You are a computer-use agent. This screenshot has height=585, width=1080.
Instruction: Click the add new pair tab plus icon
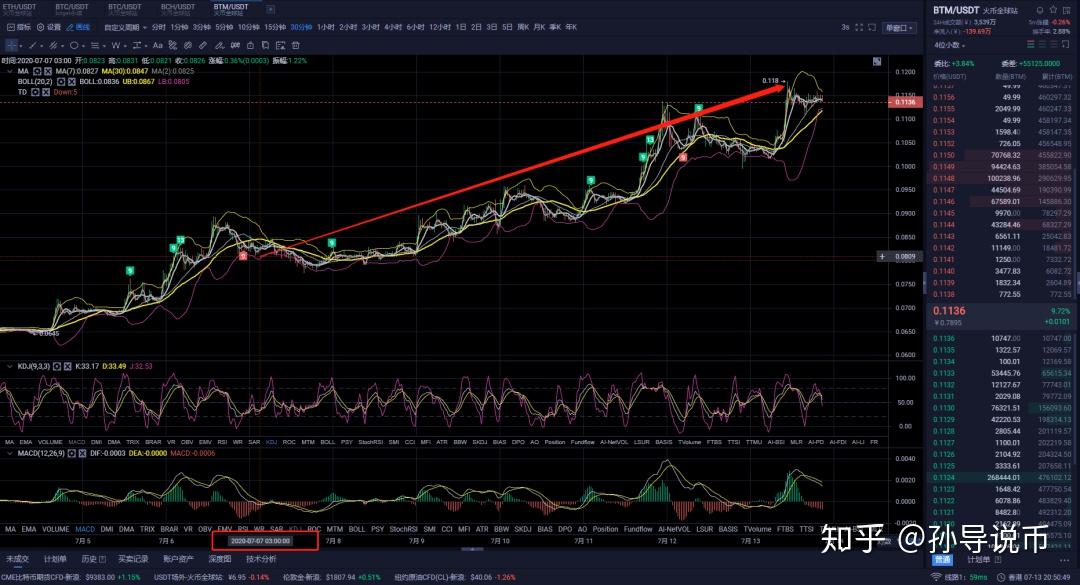pos(271,9)
